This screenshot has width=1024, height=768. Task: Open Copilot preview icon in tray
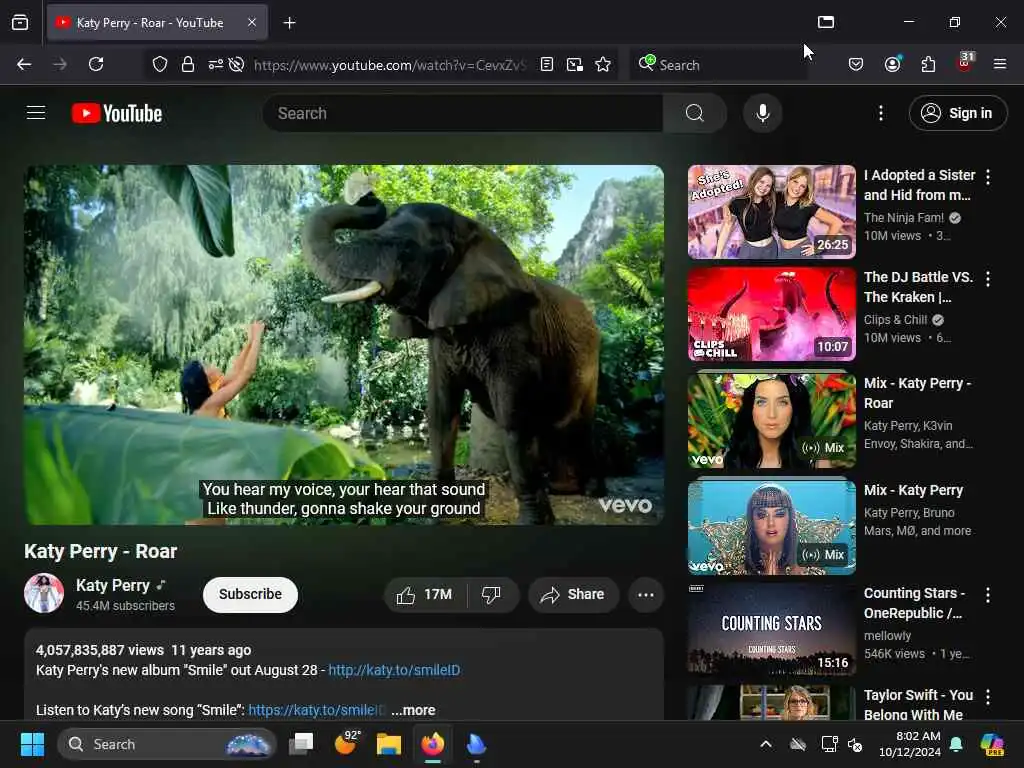pos(991,744)
